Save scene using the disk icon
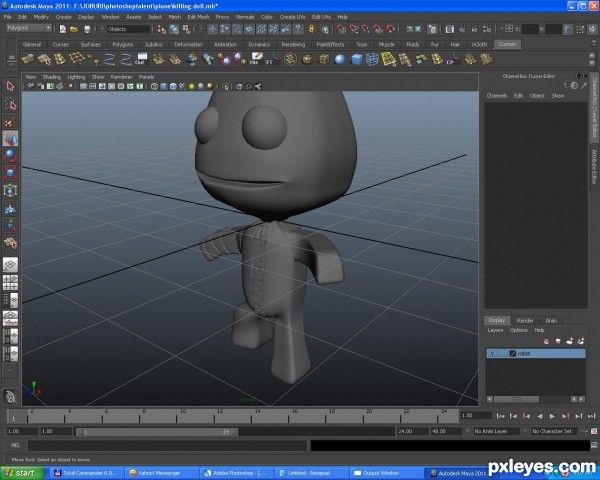Viewport: 600px width, 480px height. point(87,29)
